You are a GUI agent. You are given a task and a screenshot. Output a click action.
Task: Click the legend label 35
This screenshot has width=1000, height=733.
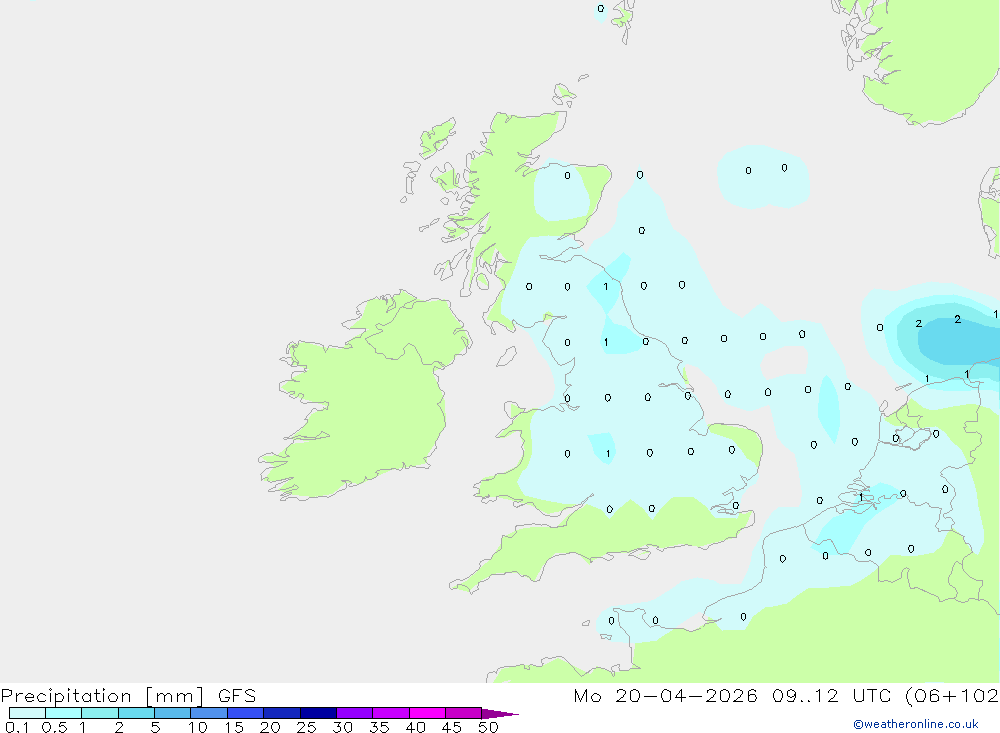[379, 727]
